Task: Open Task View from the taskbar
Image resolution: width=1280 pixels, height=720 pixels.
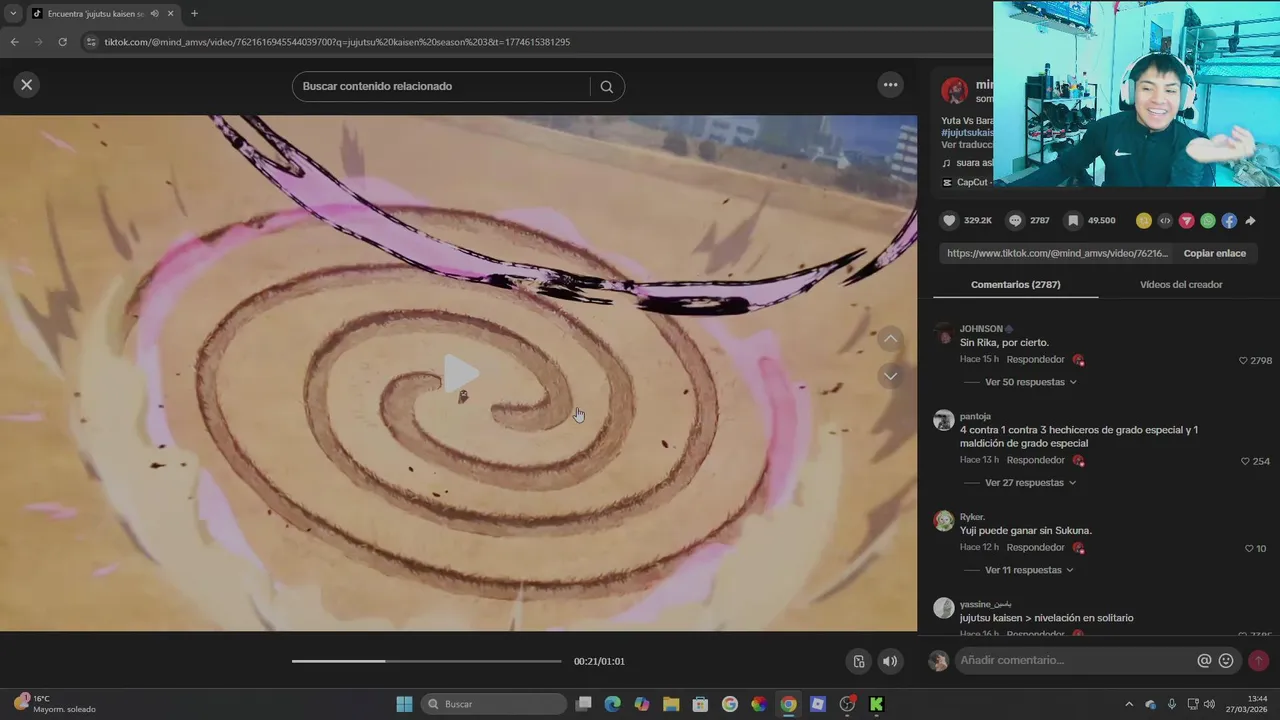Action: pyautogui.click(x=584, y=704)
